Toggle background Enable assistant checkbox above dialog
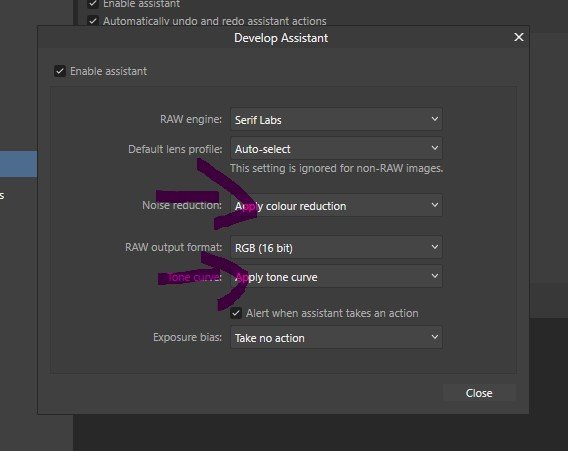The image size is (568, 451). 93,4
